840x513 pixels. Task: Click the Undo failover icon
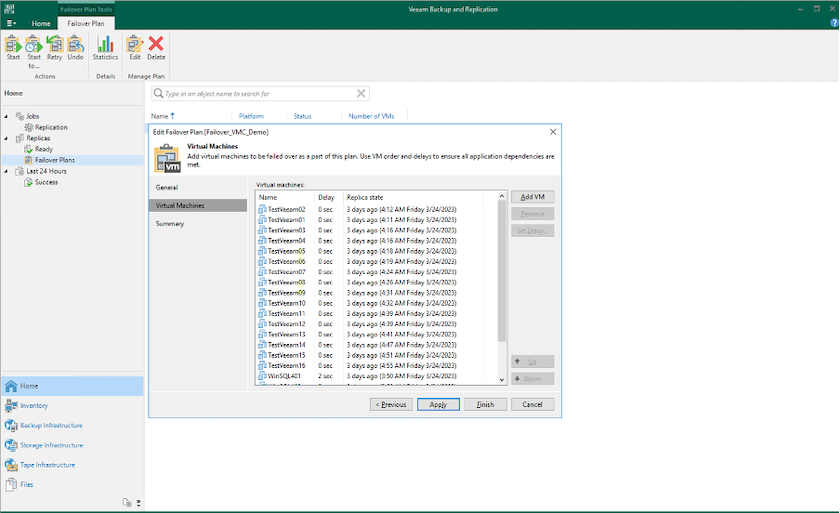pyautogui.click(x=75, y=45)
